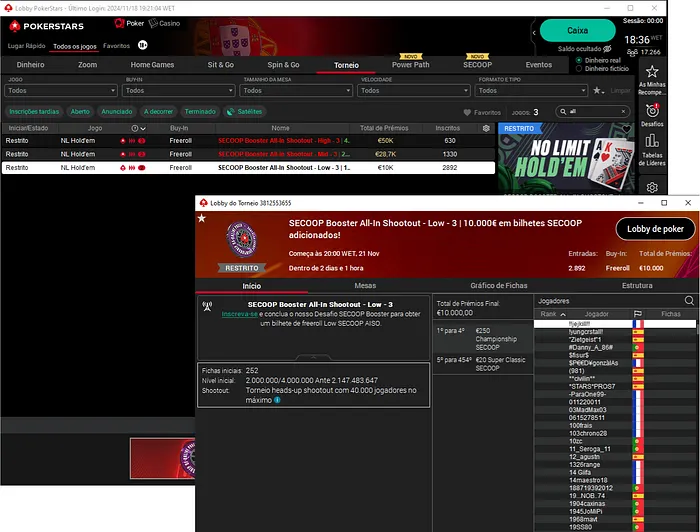
Task: Click into the lobby search field
Action: pos(593,112)
